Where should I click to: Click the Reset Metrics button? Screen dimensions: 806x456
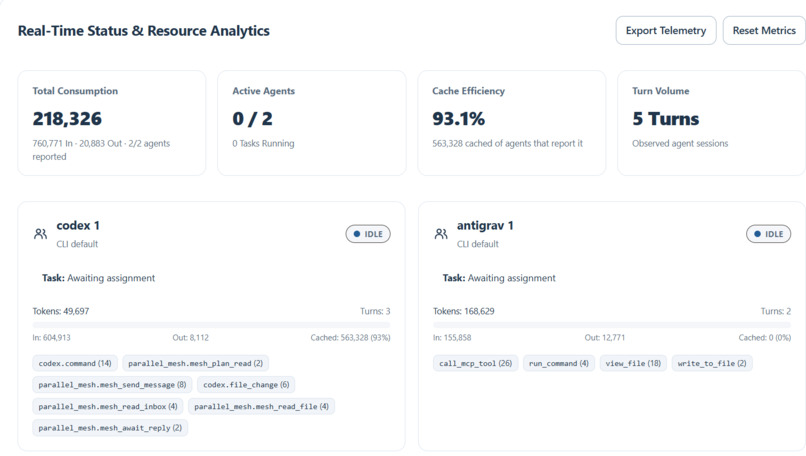[x=764, y=31]
